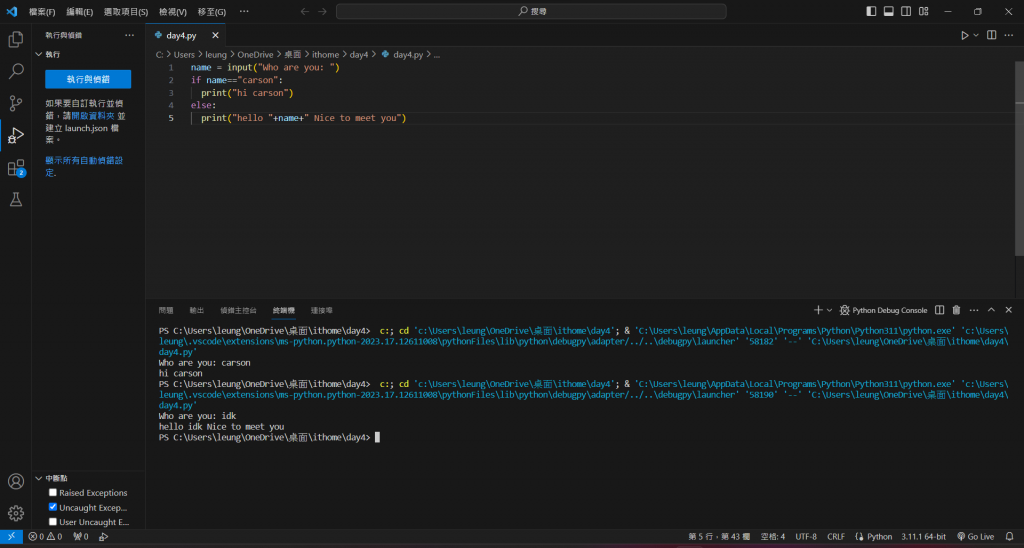The image size is (1024, 548).
Task: Click the trash icon to kill terminal
Action: coord(956,310)
